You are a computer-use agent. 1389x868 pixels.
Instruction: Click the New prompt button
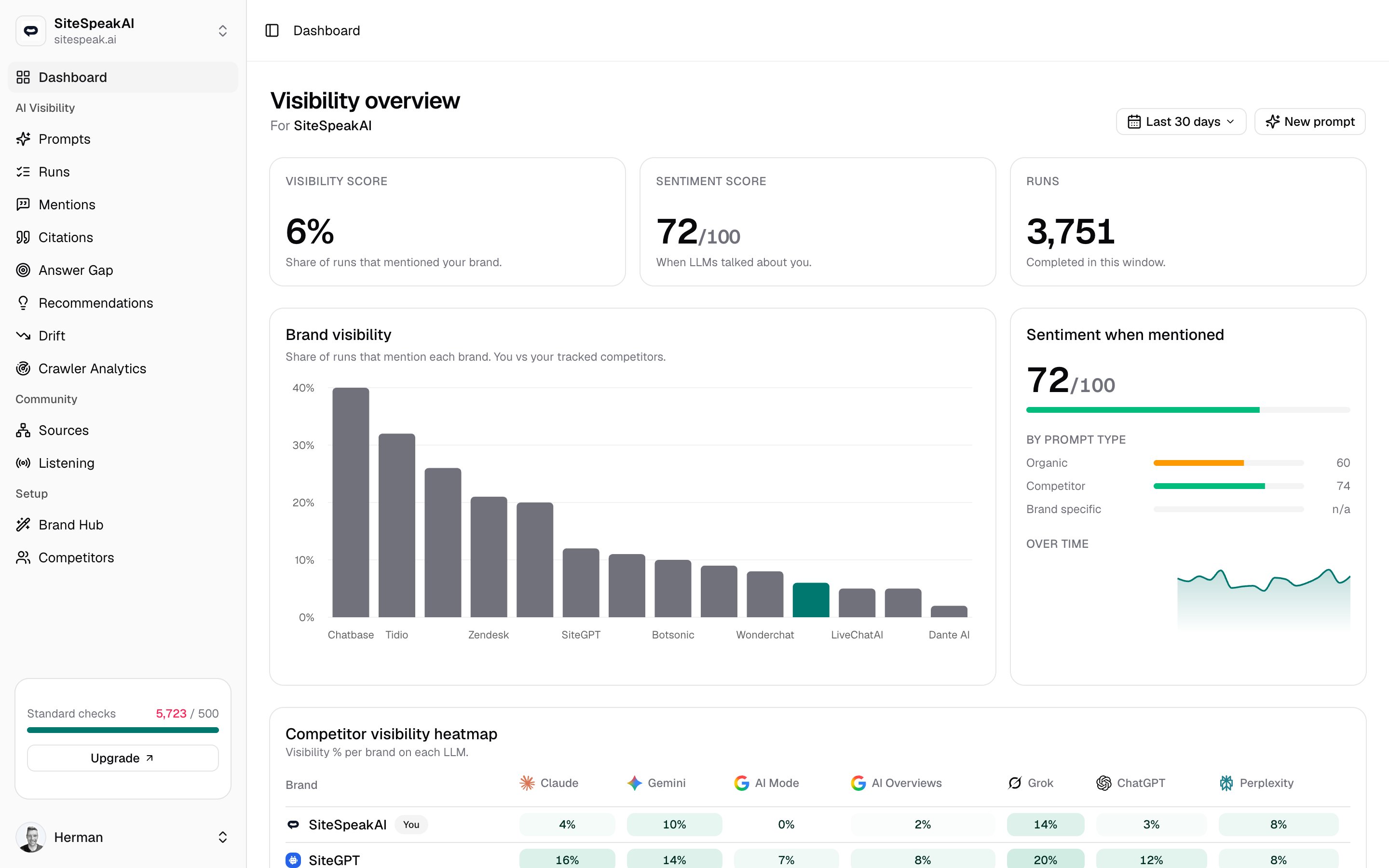point(1310,122)
